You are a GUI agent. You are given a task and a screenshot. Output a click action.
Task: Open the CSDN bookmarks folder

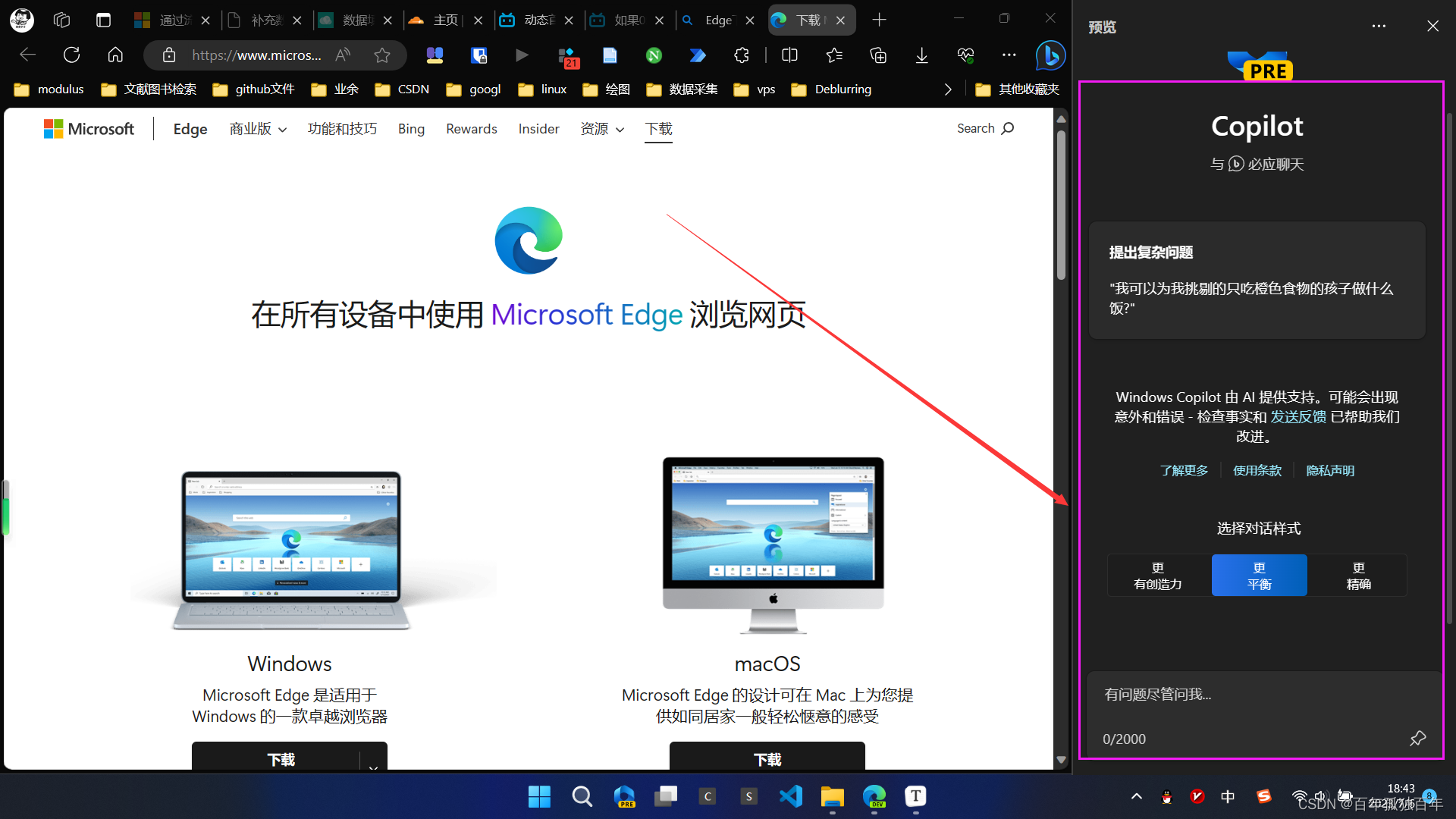(402, 89)
